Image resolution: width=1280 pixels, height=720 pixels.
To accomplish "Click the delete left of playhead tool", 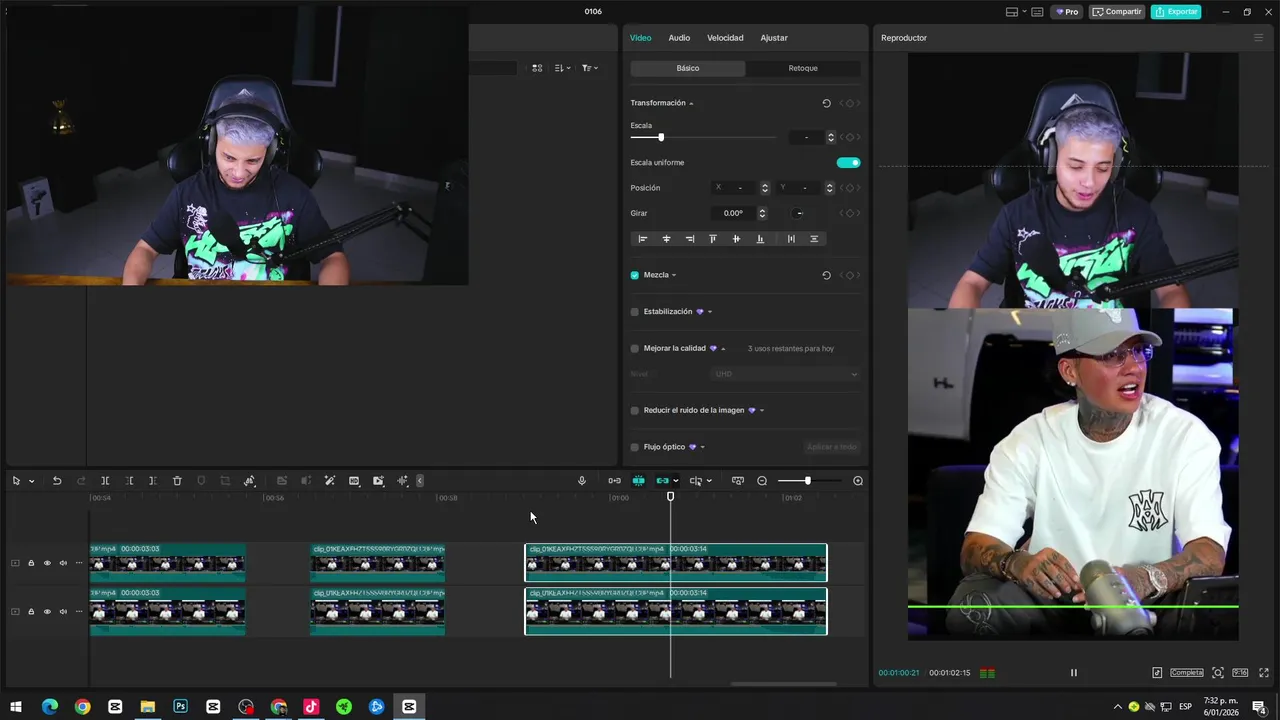I will click(x=129, y=481).
